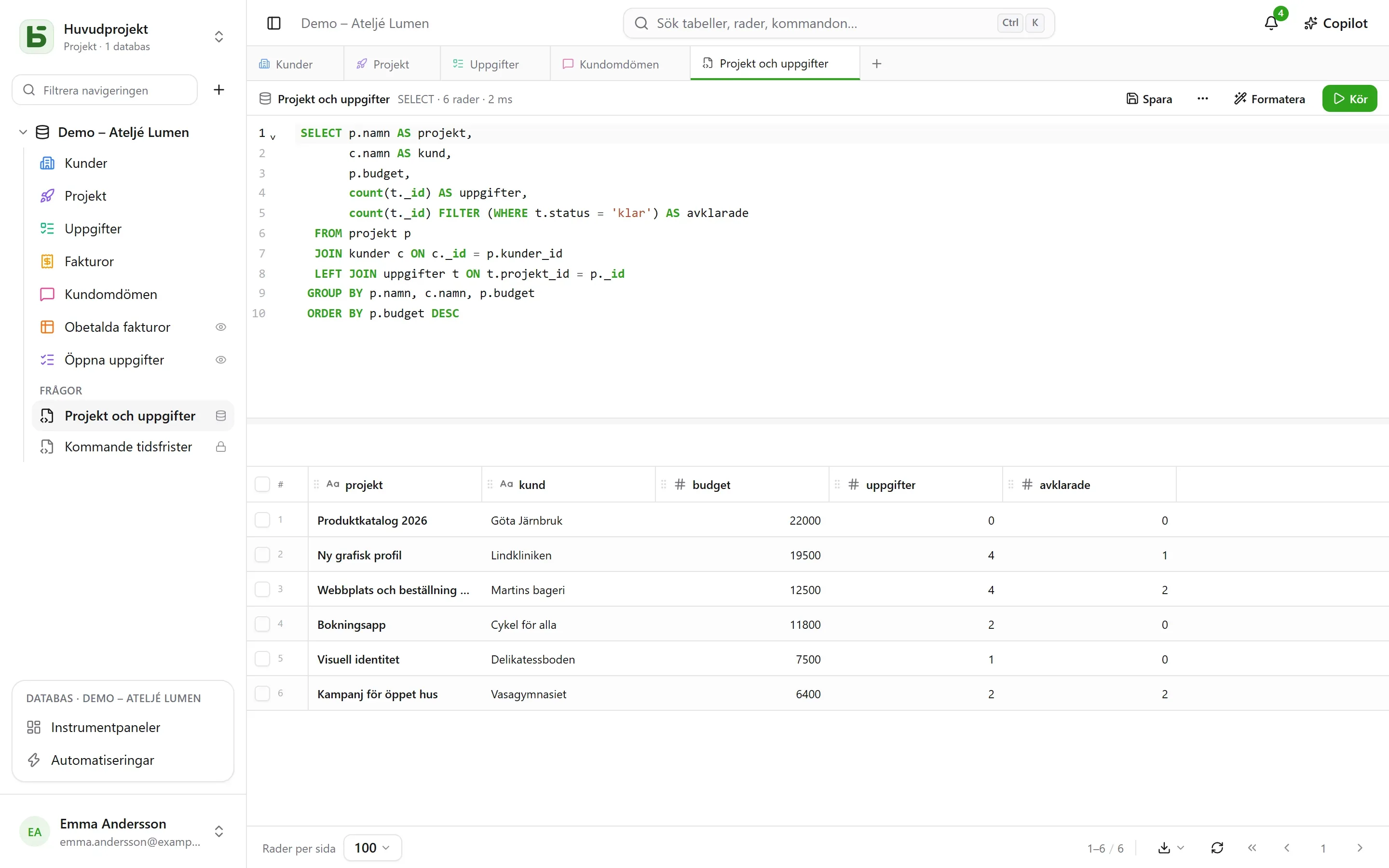Click the download export icon
This screenshot has width=1389, height=868.
[x=1164, y=848]
